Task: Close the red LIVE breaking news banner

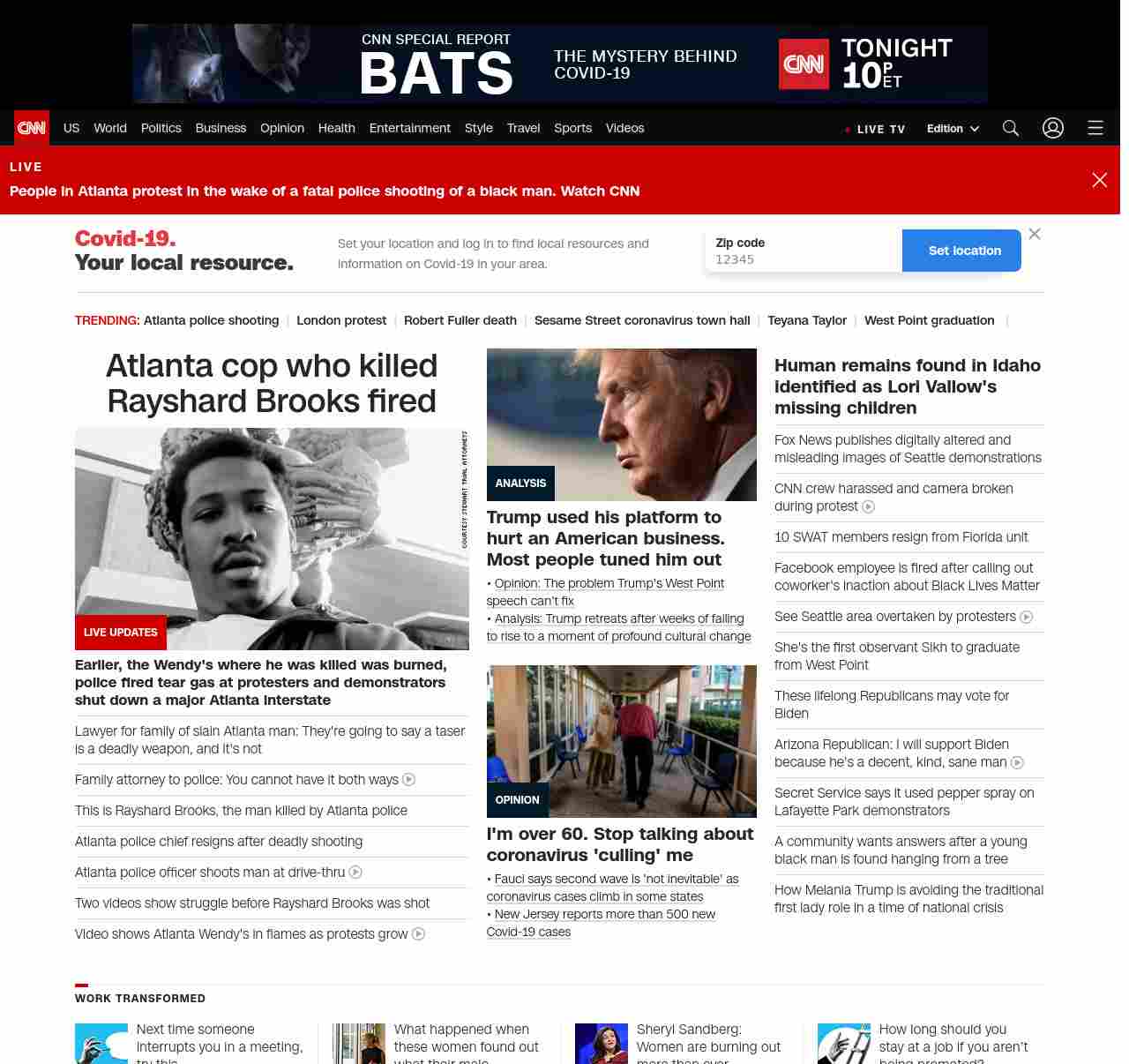Action: pyautogui.click(x=1100, y=180)
